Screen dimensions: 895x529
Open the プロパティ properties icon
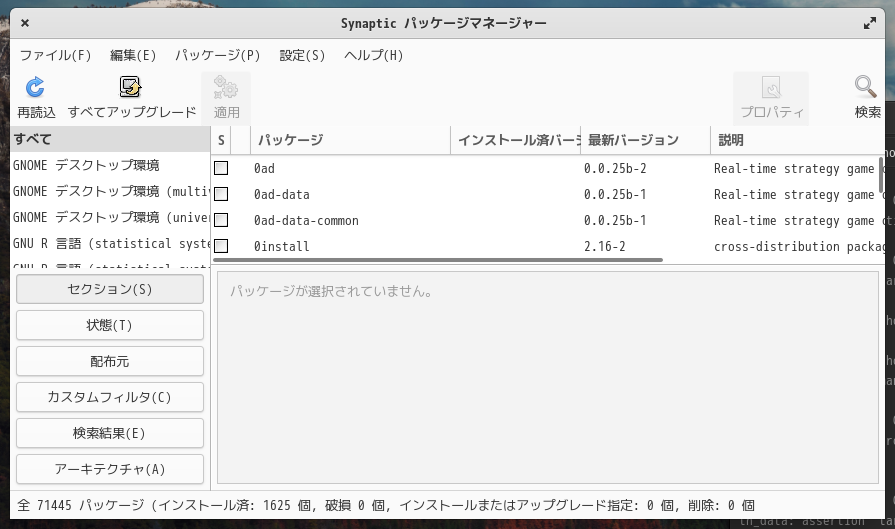point(771,88)
